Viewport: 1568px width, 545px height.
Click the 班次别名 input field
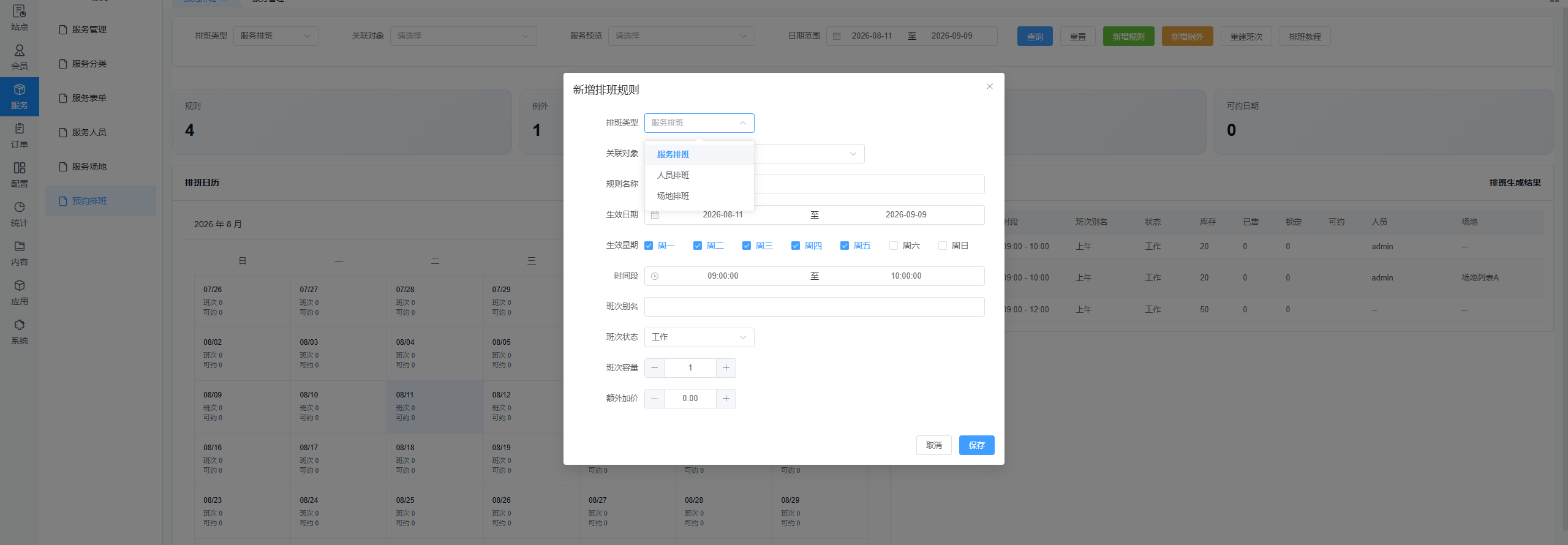coord(815,307)
